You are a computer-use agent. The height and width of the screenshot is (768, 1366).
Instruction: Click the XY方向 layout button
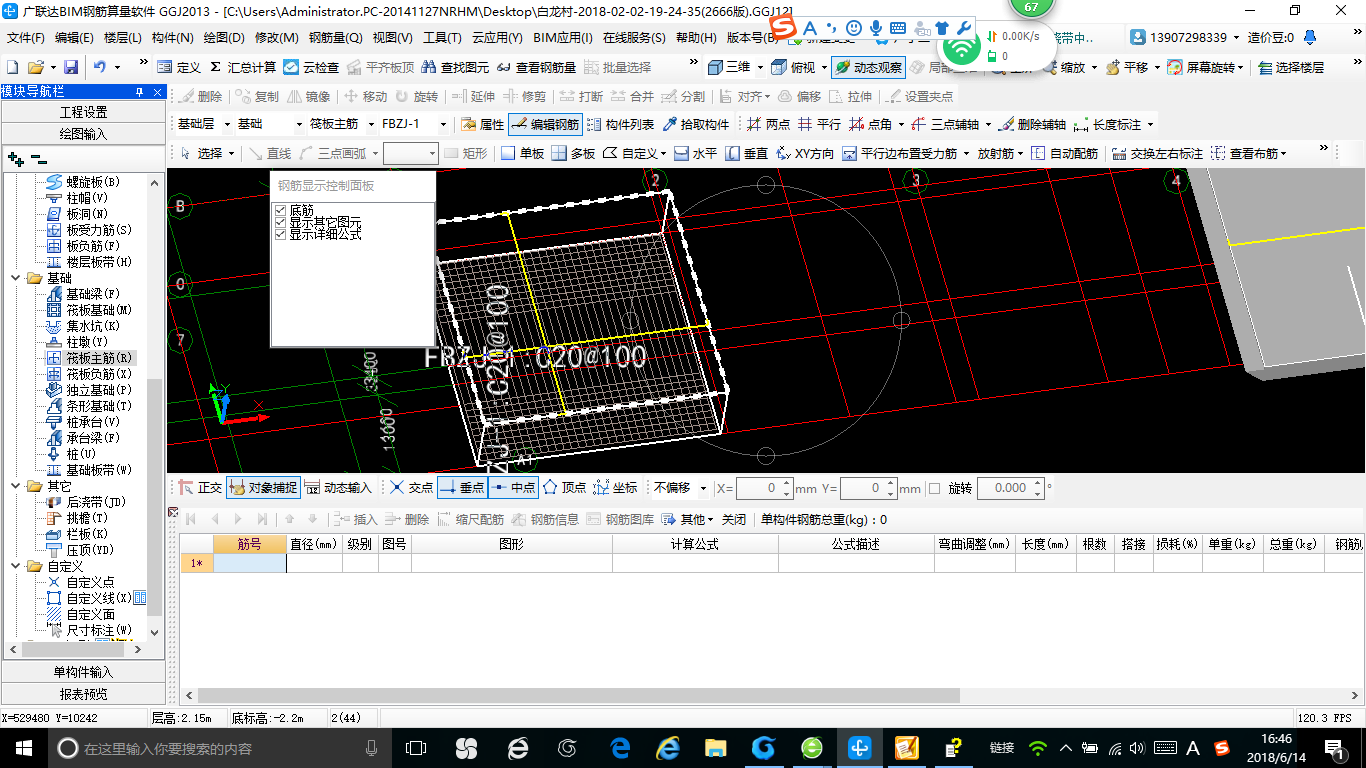click(x=804, y=153)
